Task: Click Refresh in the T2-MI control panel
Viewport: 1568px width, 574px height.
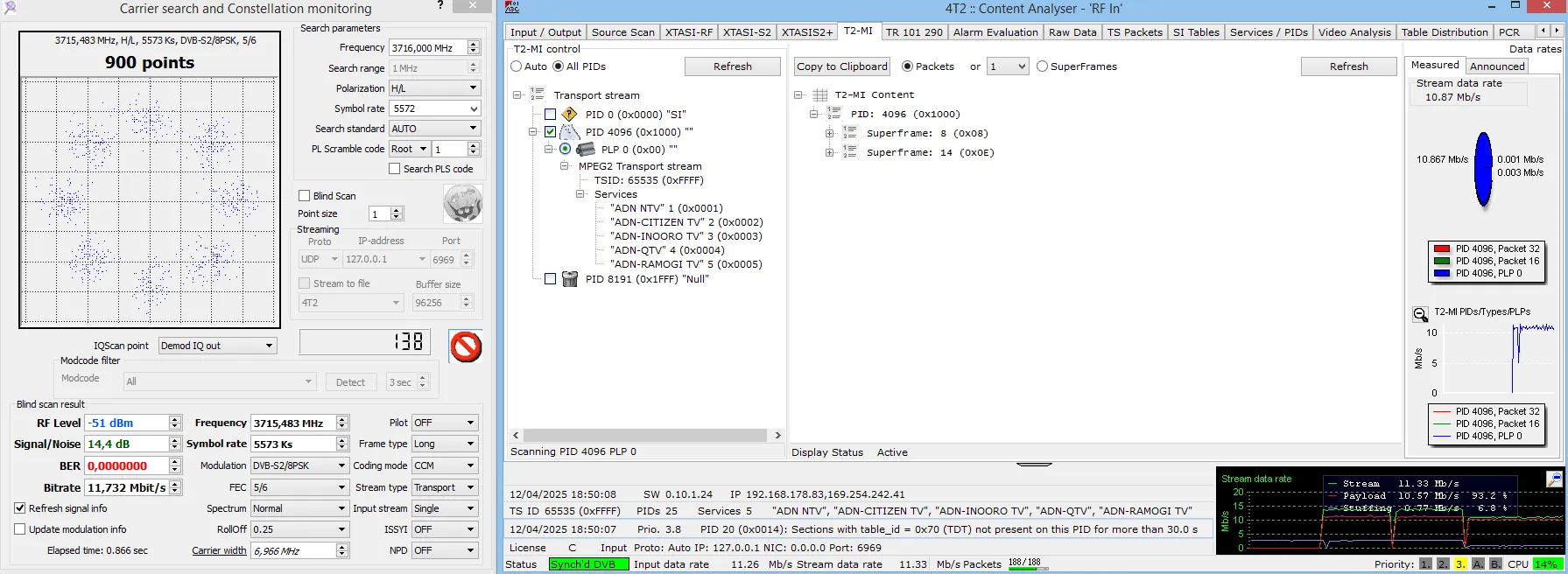Action: [732, 66]
